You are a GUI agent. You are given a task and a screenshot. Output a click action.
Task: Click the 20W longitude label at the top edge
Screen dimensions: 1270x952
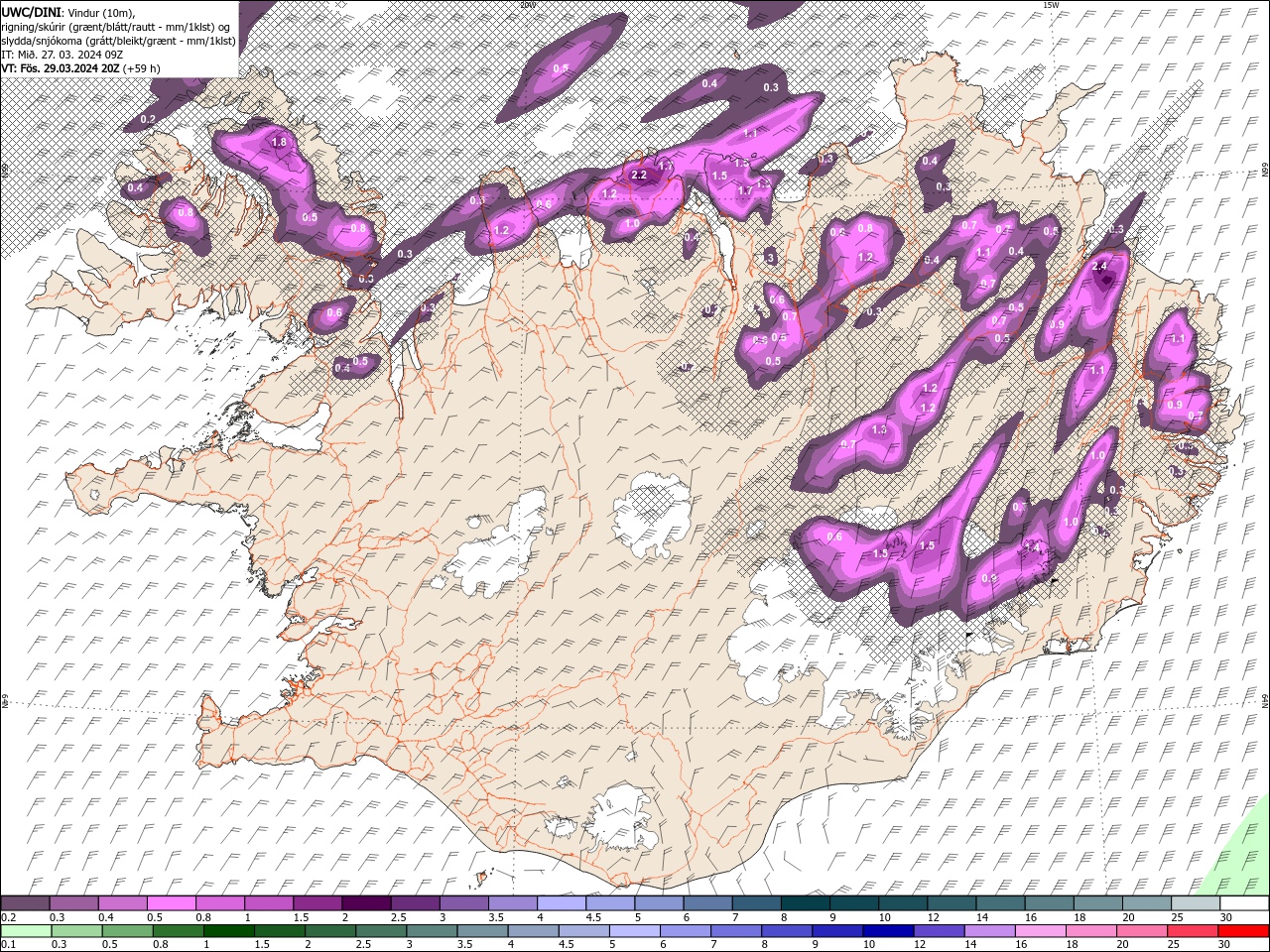[528, 5]
